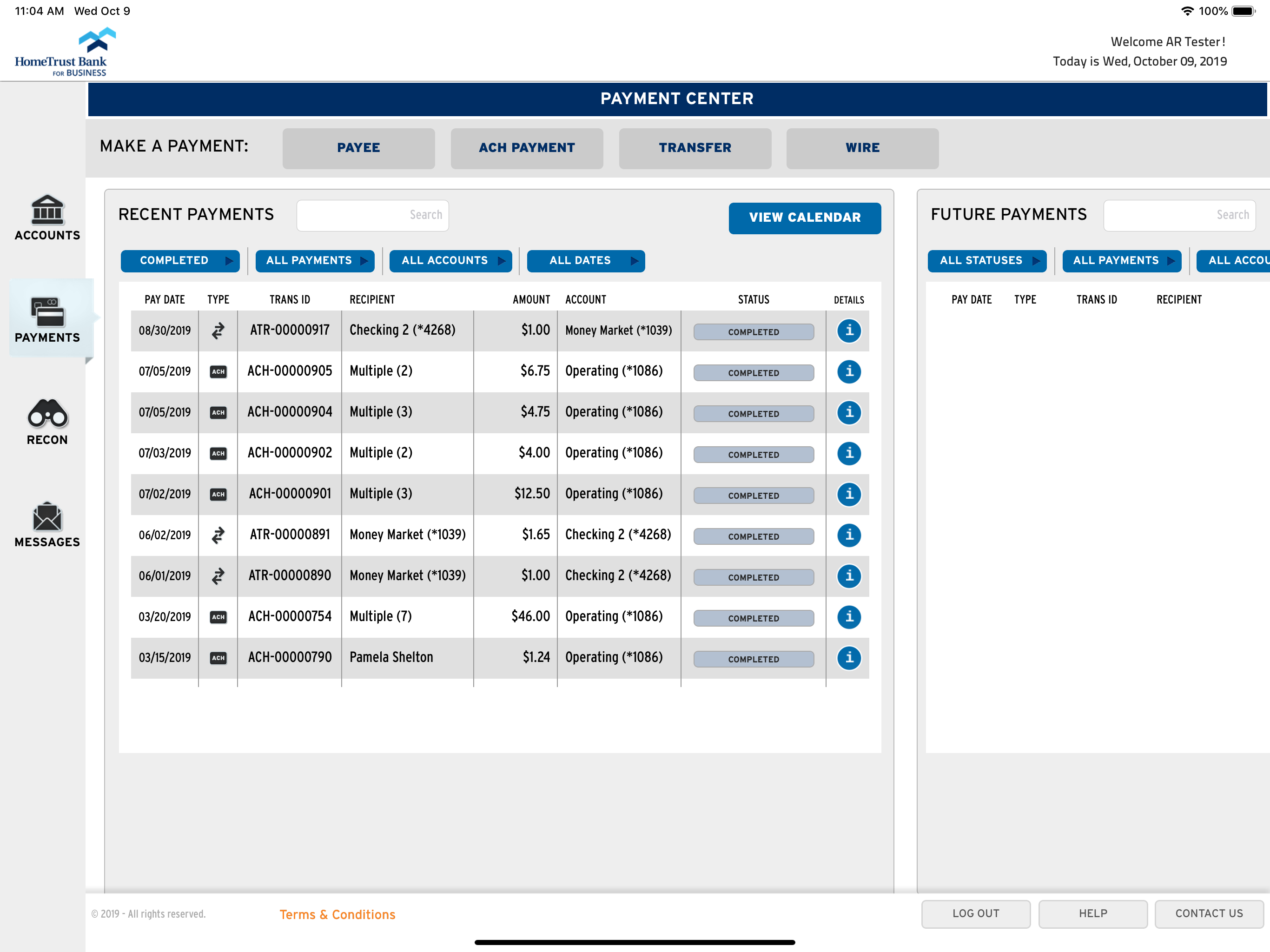Click Amount column header
The image size is (1270, 952).
coord(531,300)
